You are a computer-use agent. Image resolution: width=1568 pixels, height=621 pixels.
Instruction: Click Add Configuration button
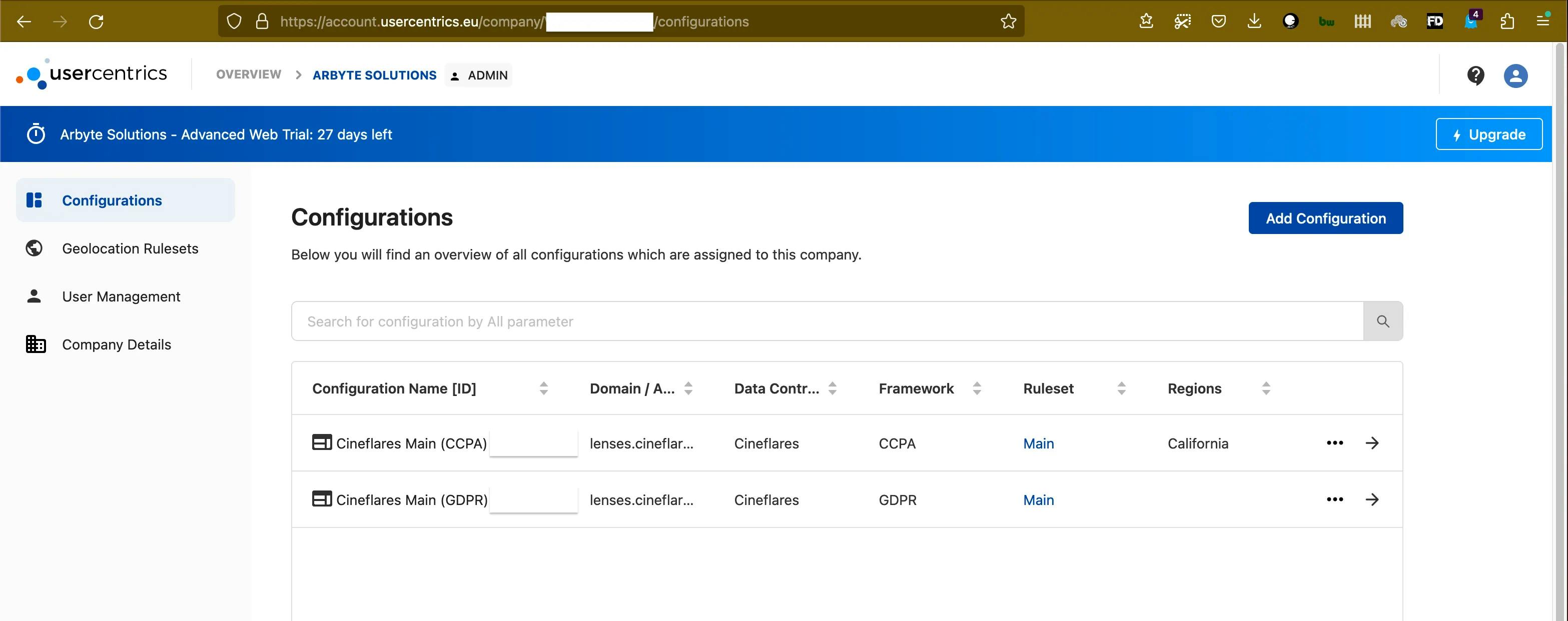(1325, 217)
